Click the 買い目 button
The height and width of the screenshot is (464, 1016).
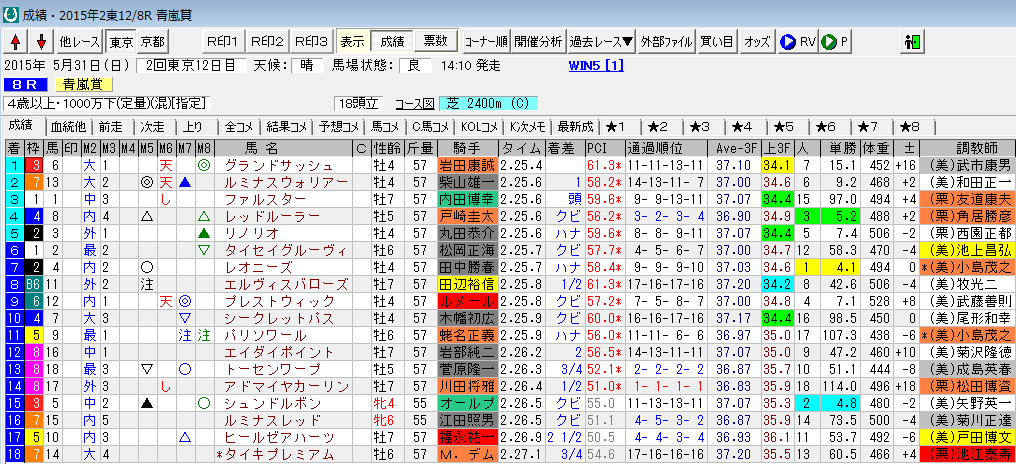point(717,42)
